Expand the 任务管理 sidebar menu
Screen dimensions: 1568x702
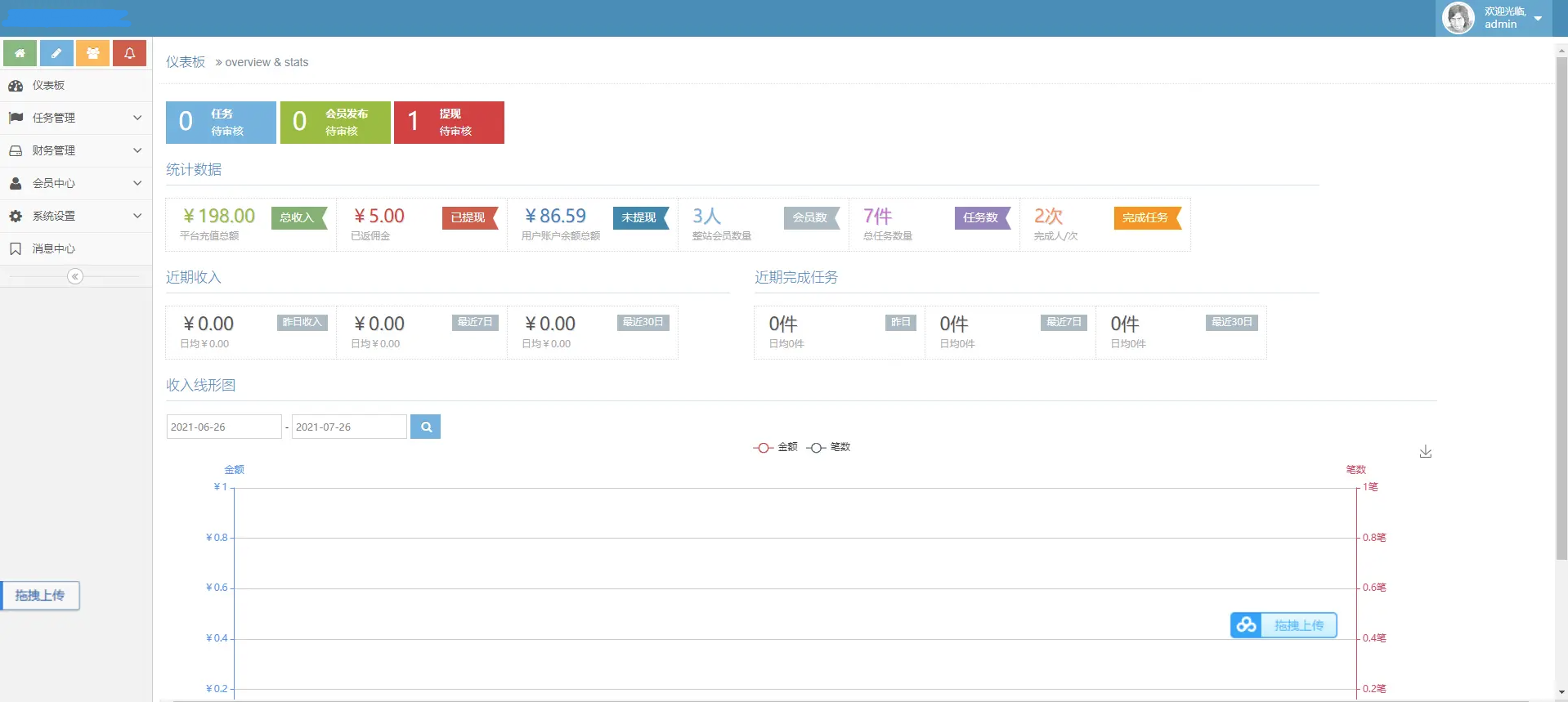[x=75, y=118]
